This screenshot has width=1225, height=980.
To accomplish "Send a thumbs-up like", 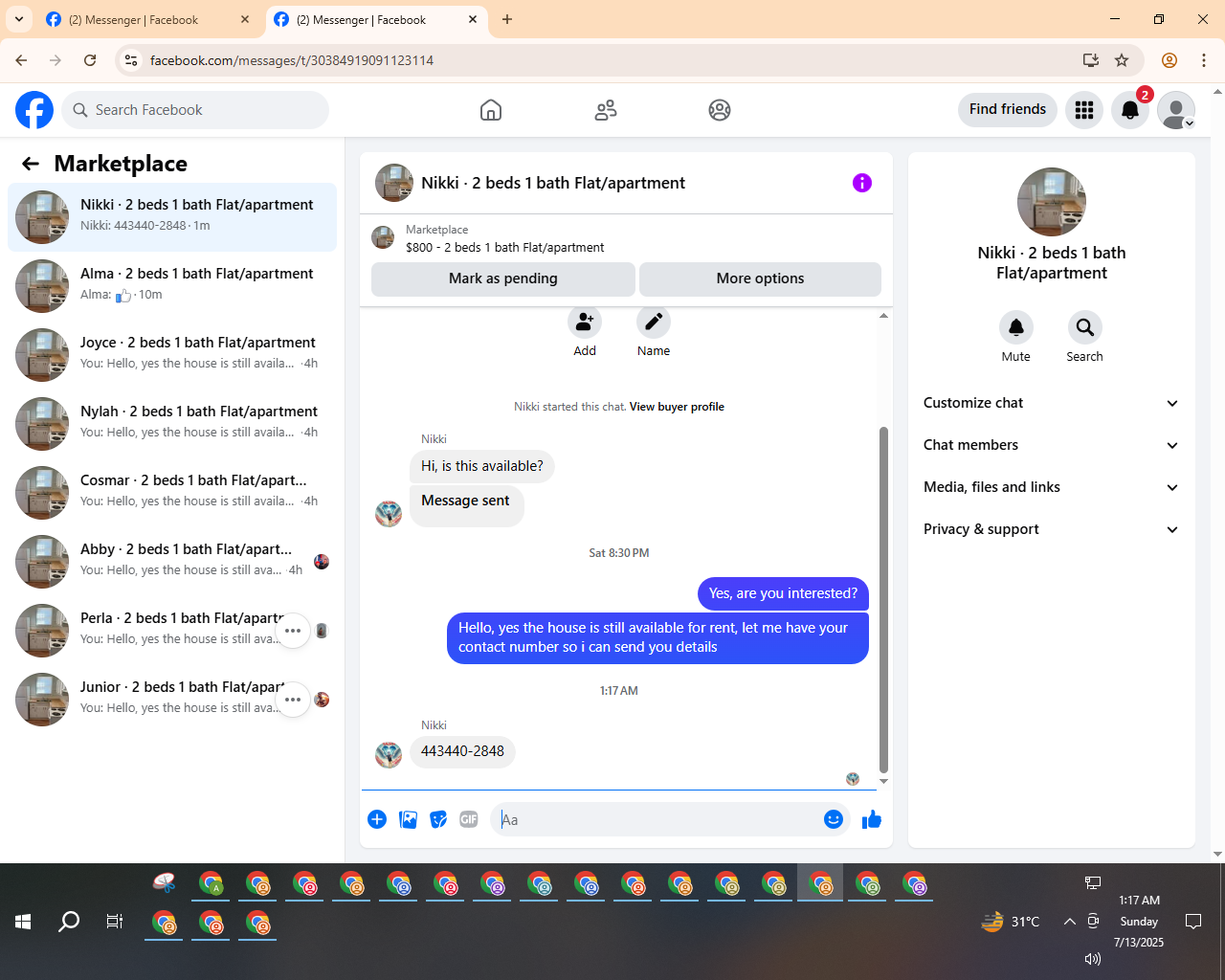I will tap(872, 819).
